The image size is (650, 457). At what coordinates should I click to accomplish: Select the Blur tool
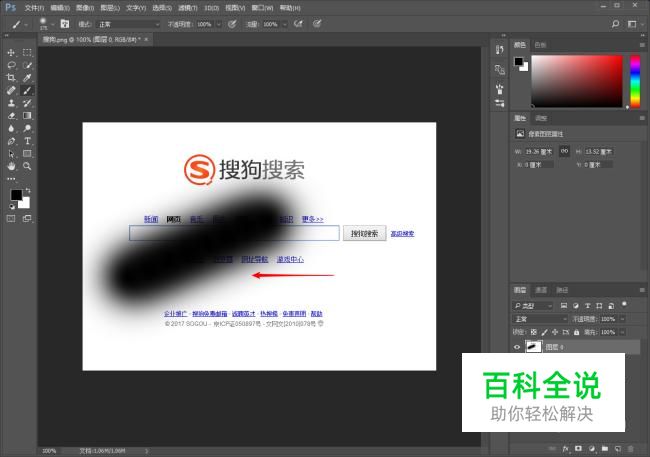[x=11, y=129]
